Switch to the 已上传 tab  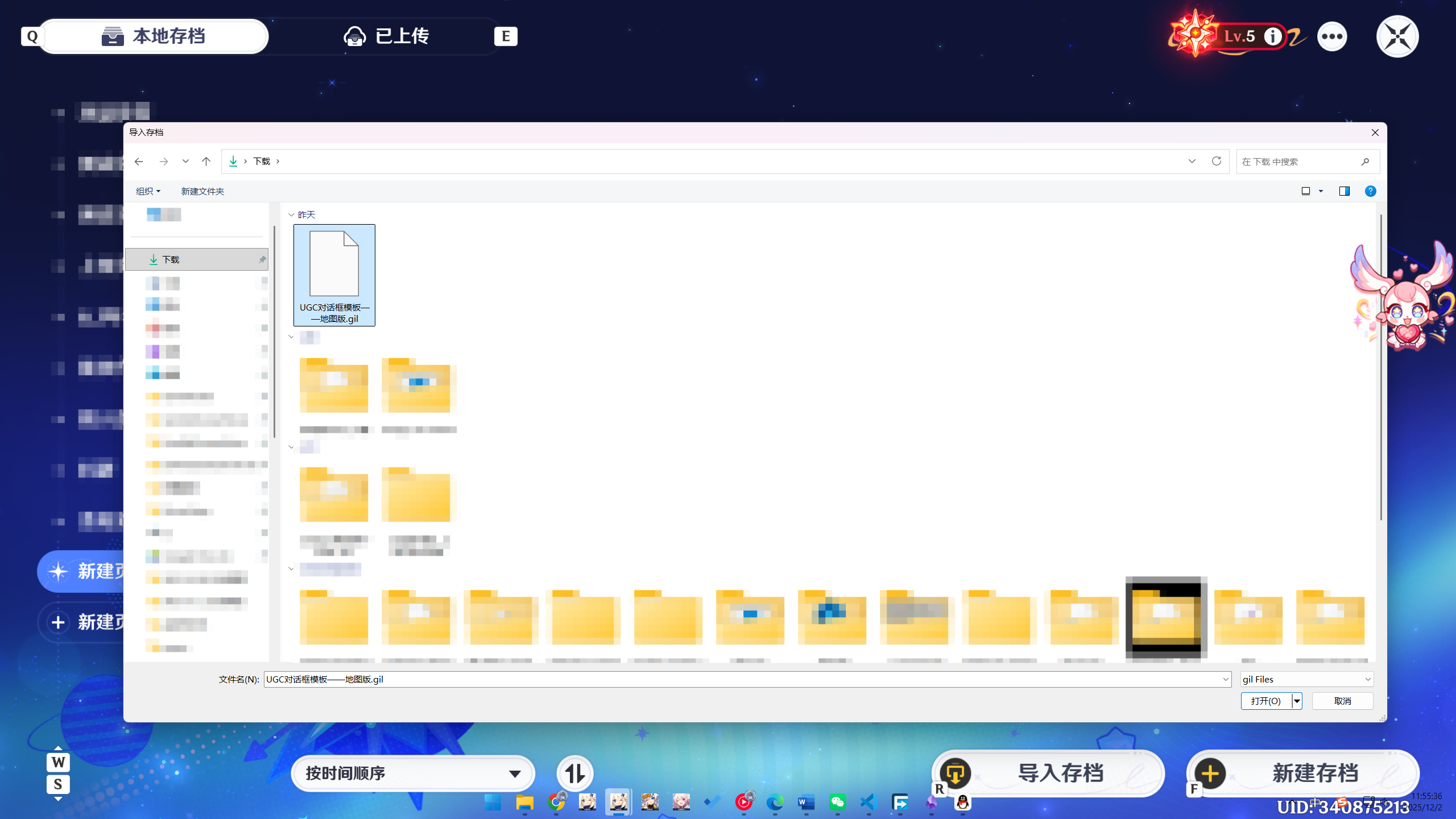[387, 37]
